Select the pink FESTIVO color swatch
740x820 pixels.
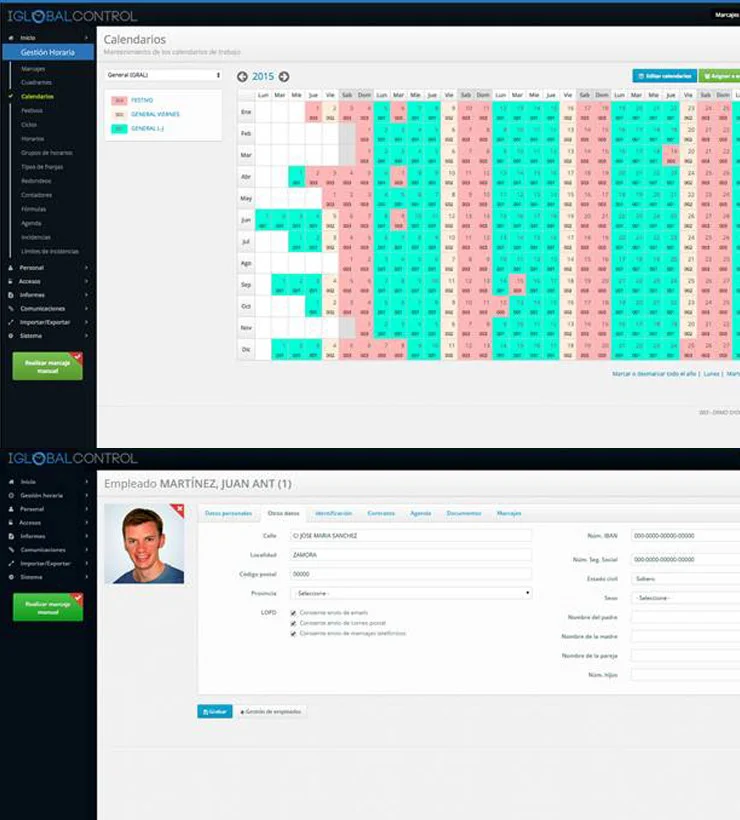pyautogui.click(x=120, y=101)
